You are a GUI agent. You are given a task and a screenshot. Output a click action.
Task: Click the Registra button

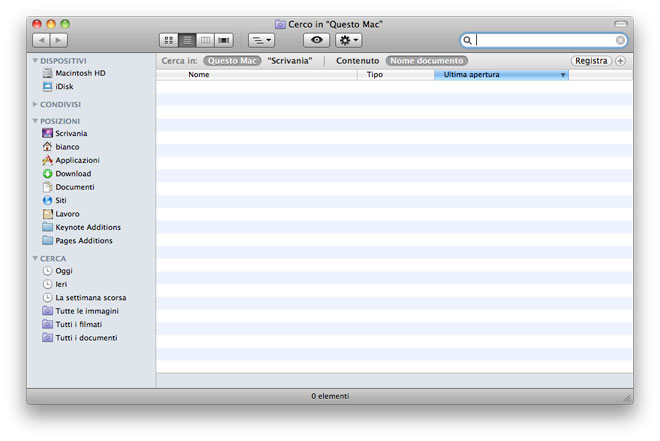591,61
